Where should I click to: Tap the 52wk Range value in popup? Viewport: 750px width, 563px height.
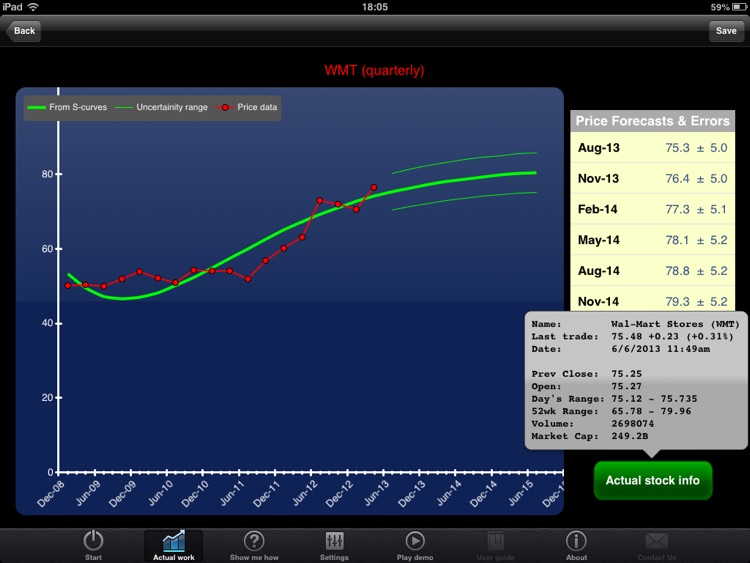pyautogui.click(x=651, y=411)
